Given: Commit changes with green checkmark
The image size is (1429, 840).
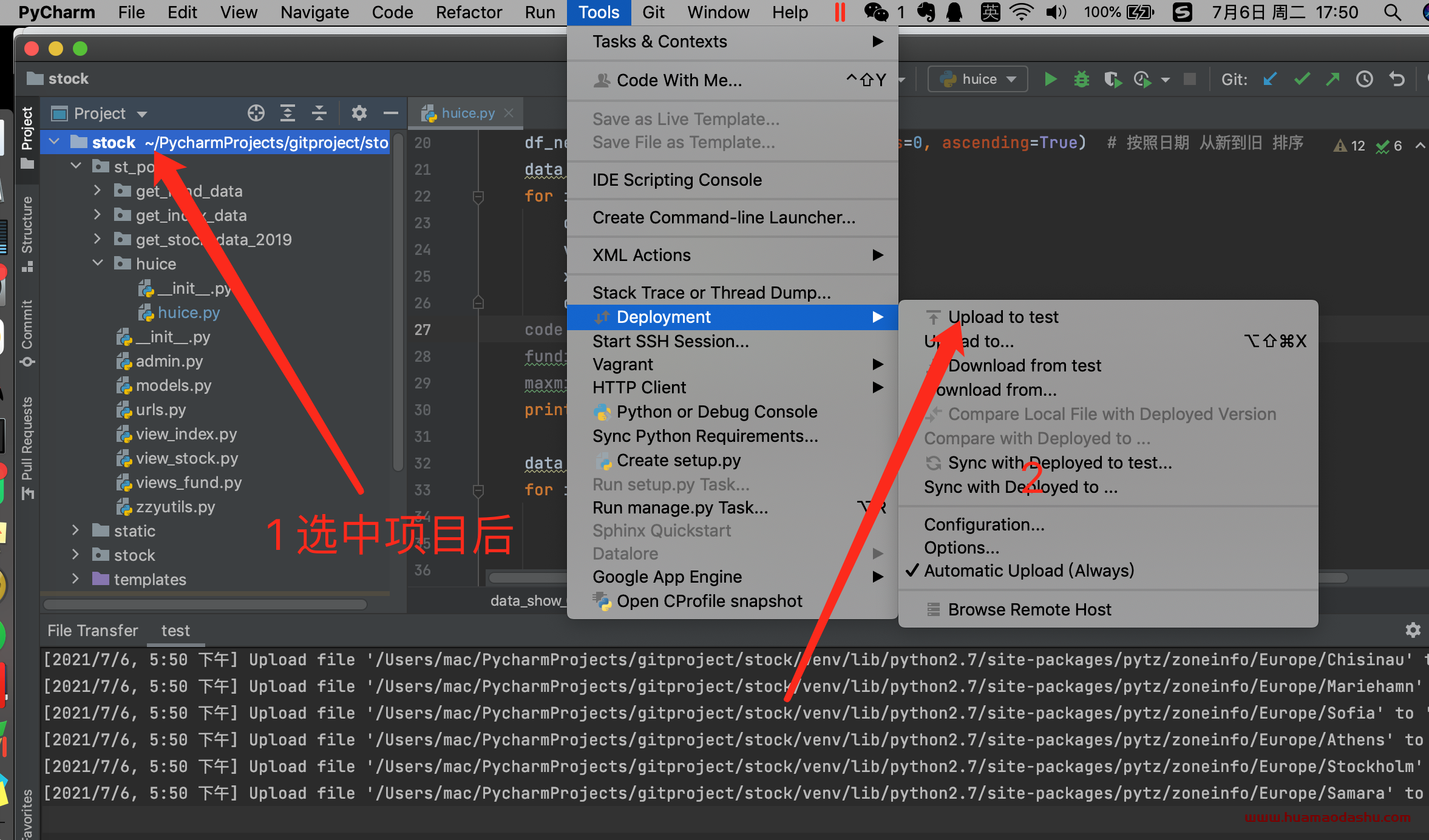Looking at the screenshot, I should (x=1302, y=80).
